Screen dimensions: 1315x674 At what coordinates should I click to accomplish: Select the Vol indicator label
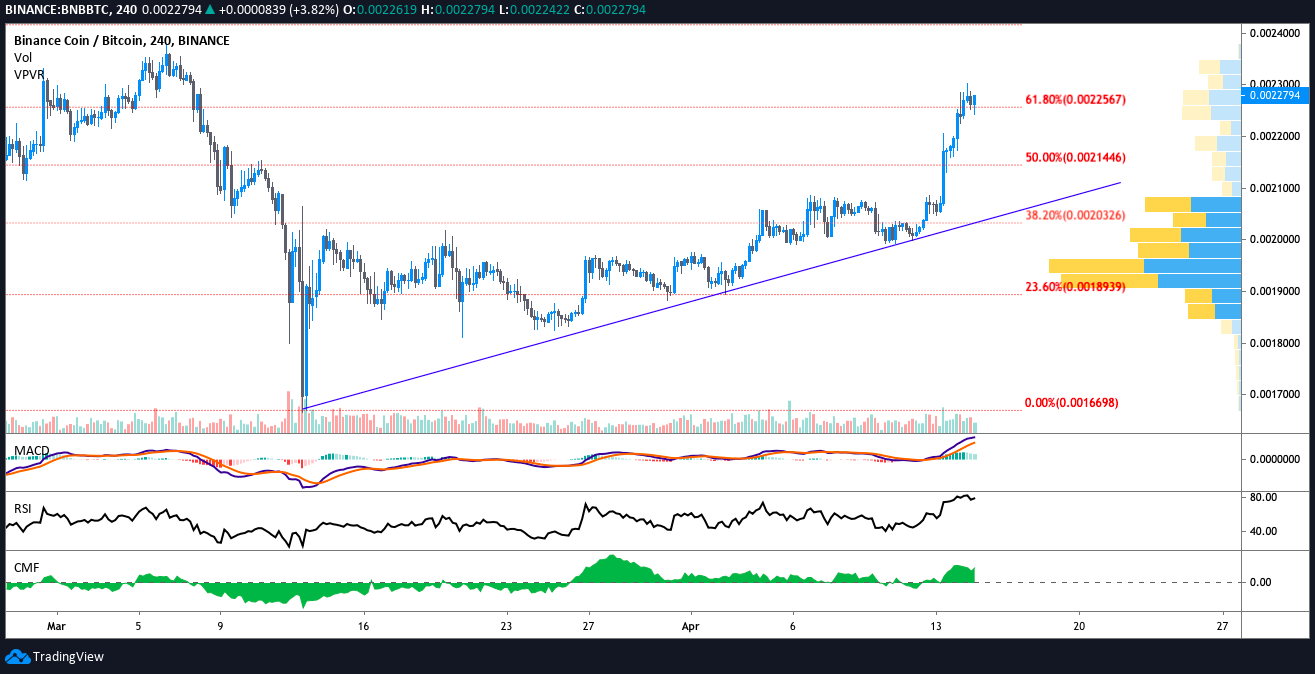[22, 58]
